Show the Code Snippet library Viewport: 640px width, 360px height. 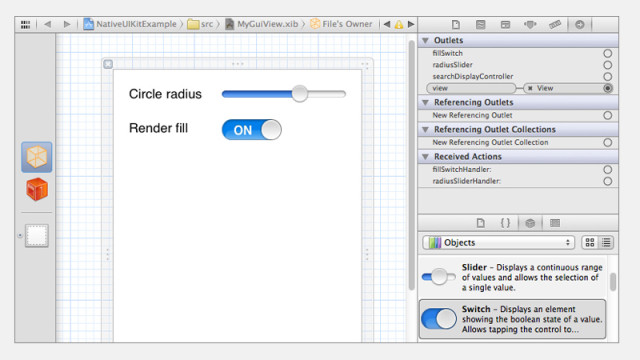click(505, 223)
